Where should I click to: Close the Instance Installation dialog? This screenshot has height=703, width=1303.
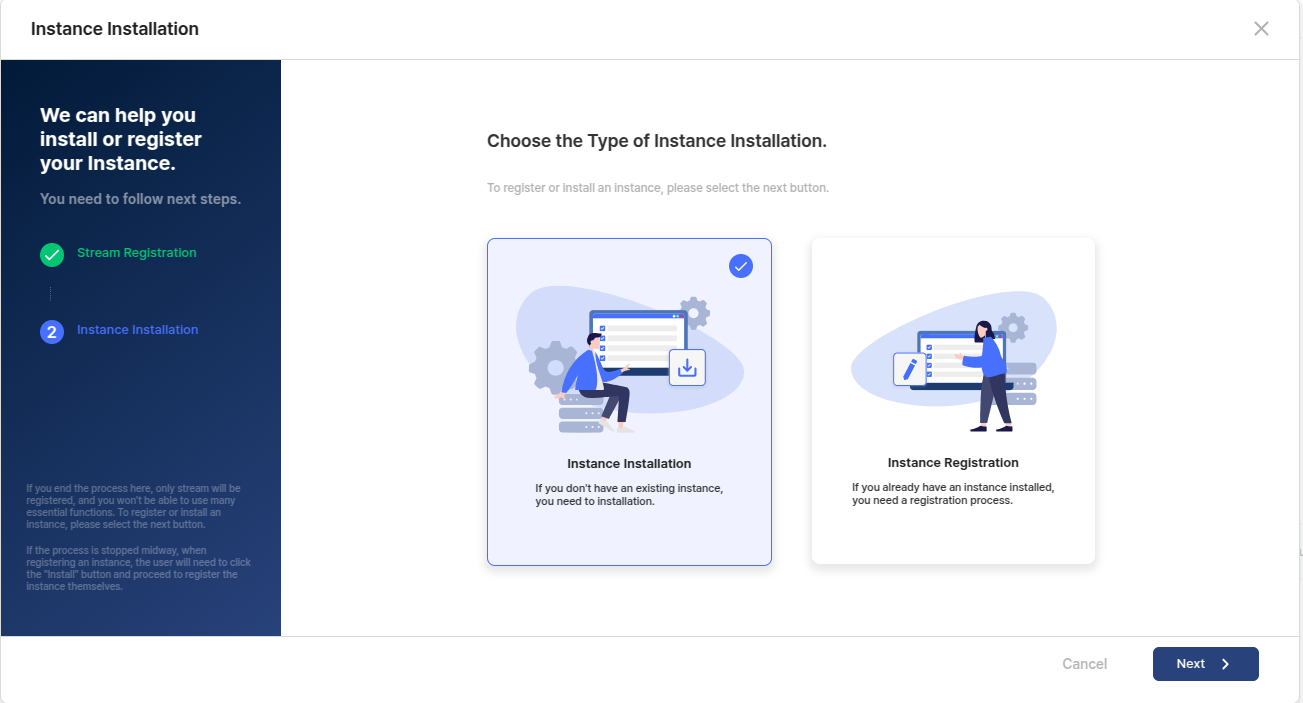tap(1261, 29)
